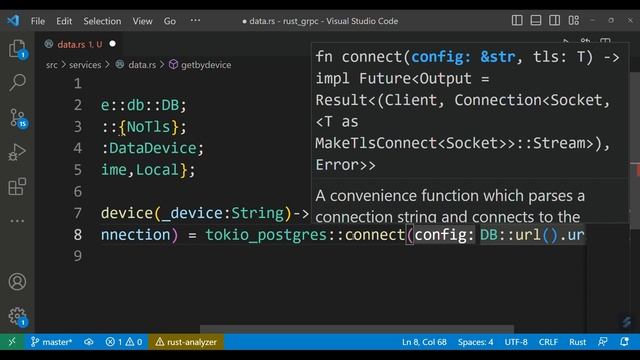Open the Manage gear settings icon

click(x=17, y=316)
